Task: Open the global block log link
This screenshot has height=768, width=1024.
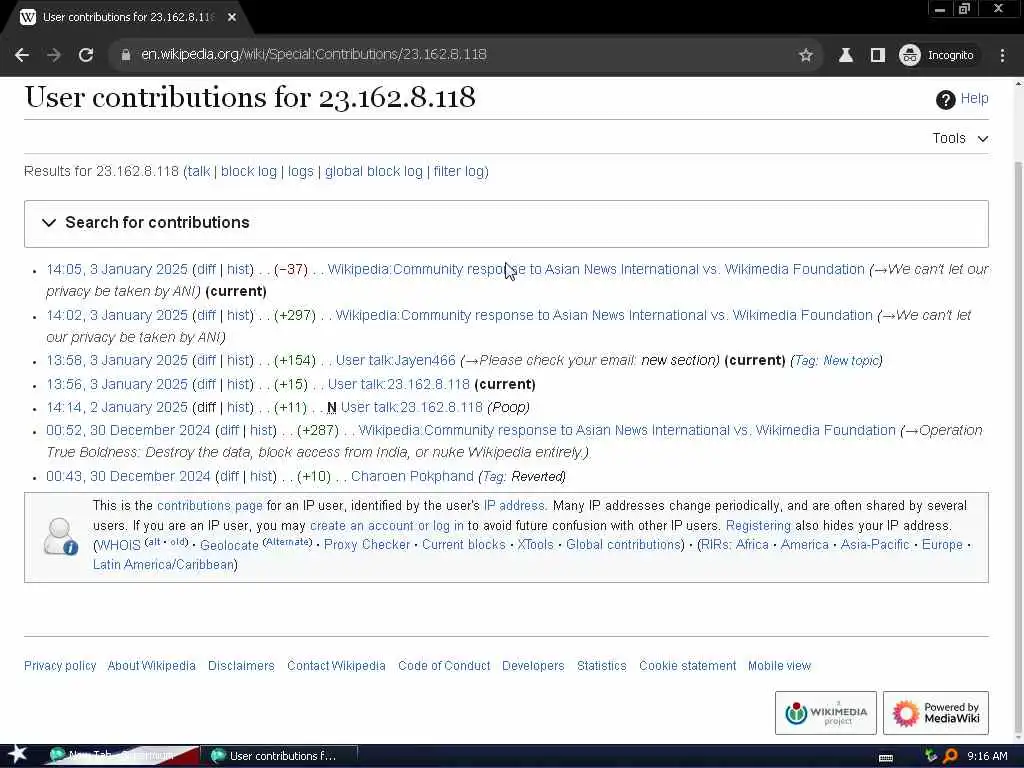Action: coord(374,171)
